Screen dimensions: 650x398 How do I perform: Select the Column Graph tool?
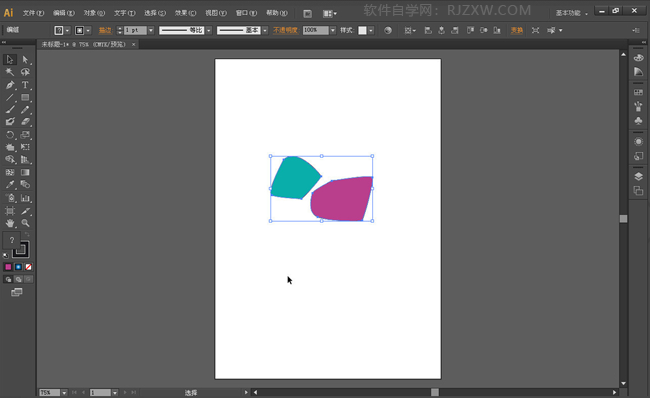(25, 198)
